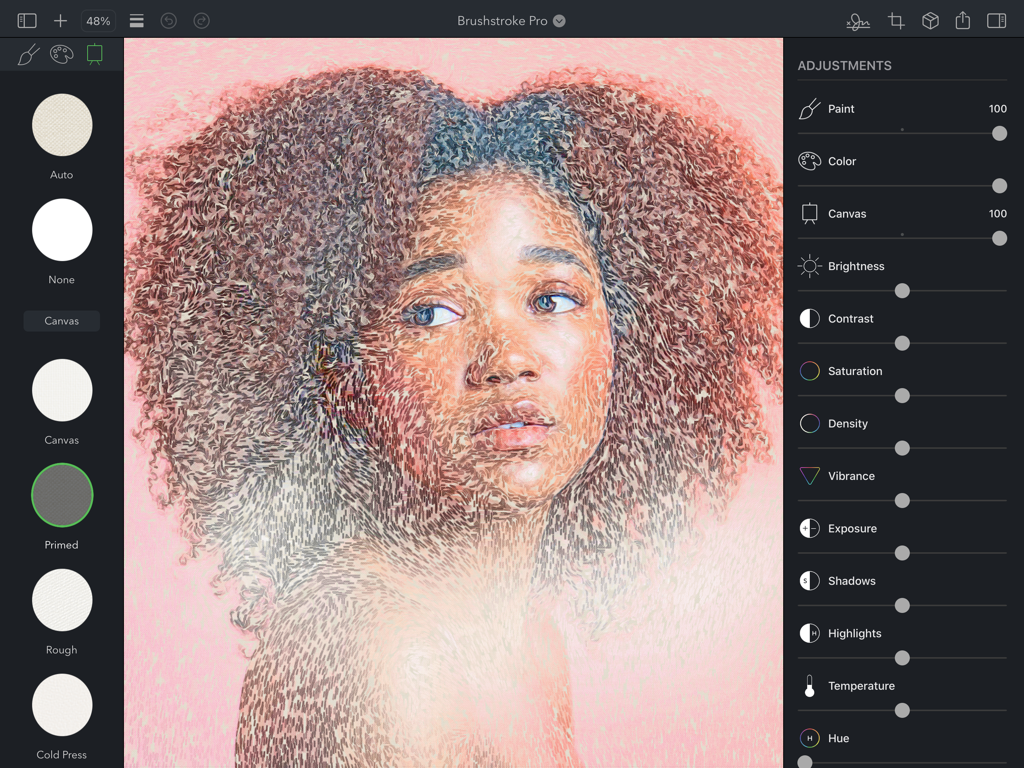Open the signature tool in the toolbar
1024x768 pixels.
point(857,20)
